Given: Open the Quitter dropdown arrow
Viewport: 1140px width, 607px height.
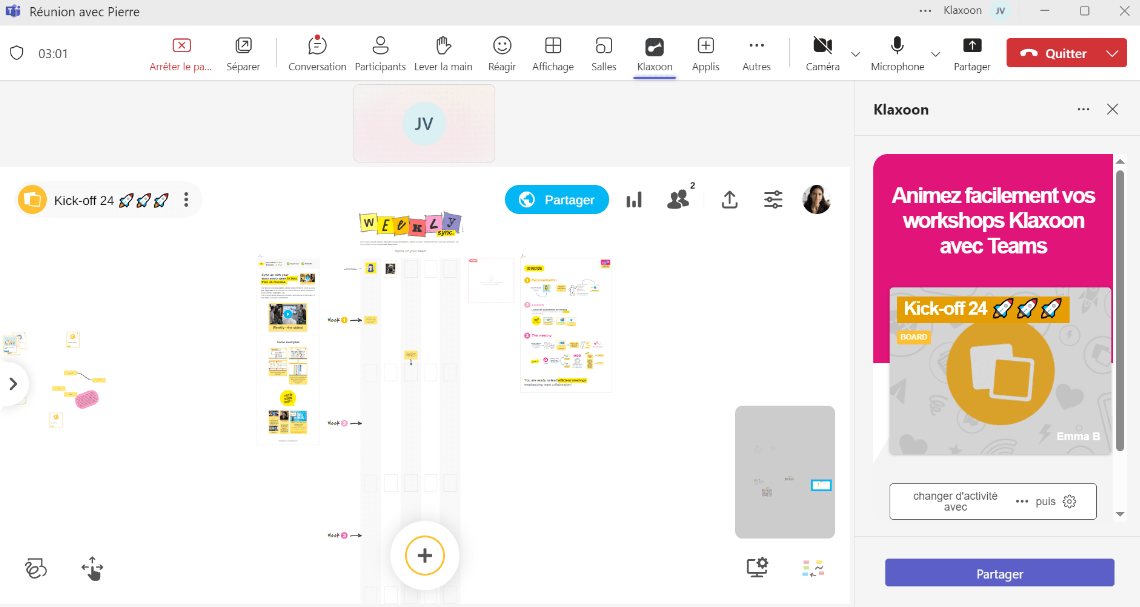Looking at the screenshot, I should click(1113, 53).
